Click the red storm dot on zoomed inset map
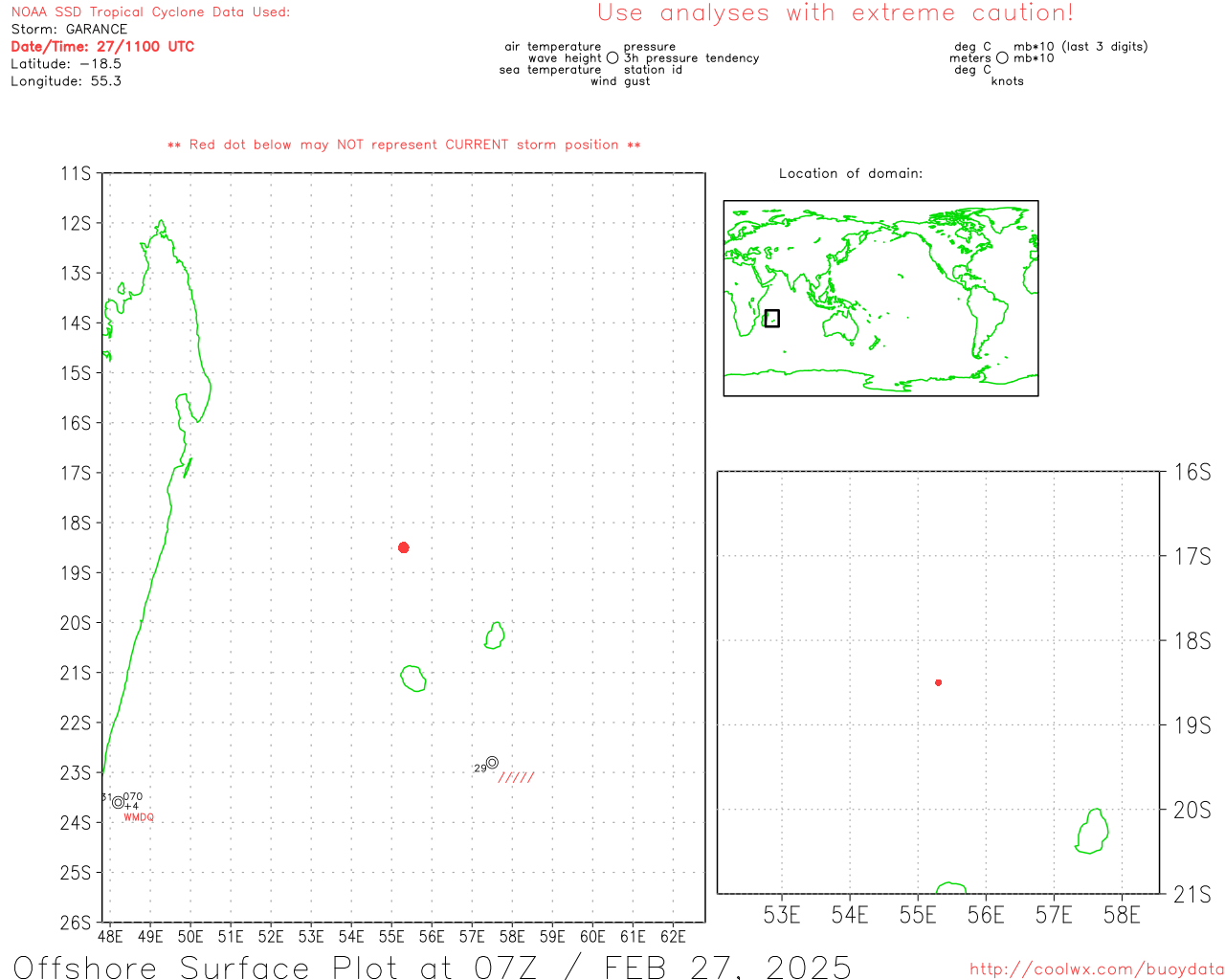The width and height of the screenshot is (1225, 980). [x=938, y=682]
